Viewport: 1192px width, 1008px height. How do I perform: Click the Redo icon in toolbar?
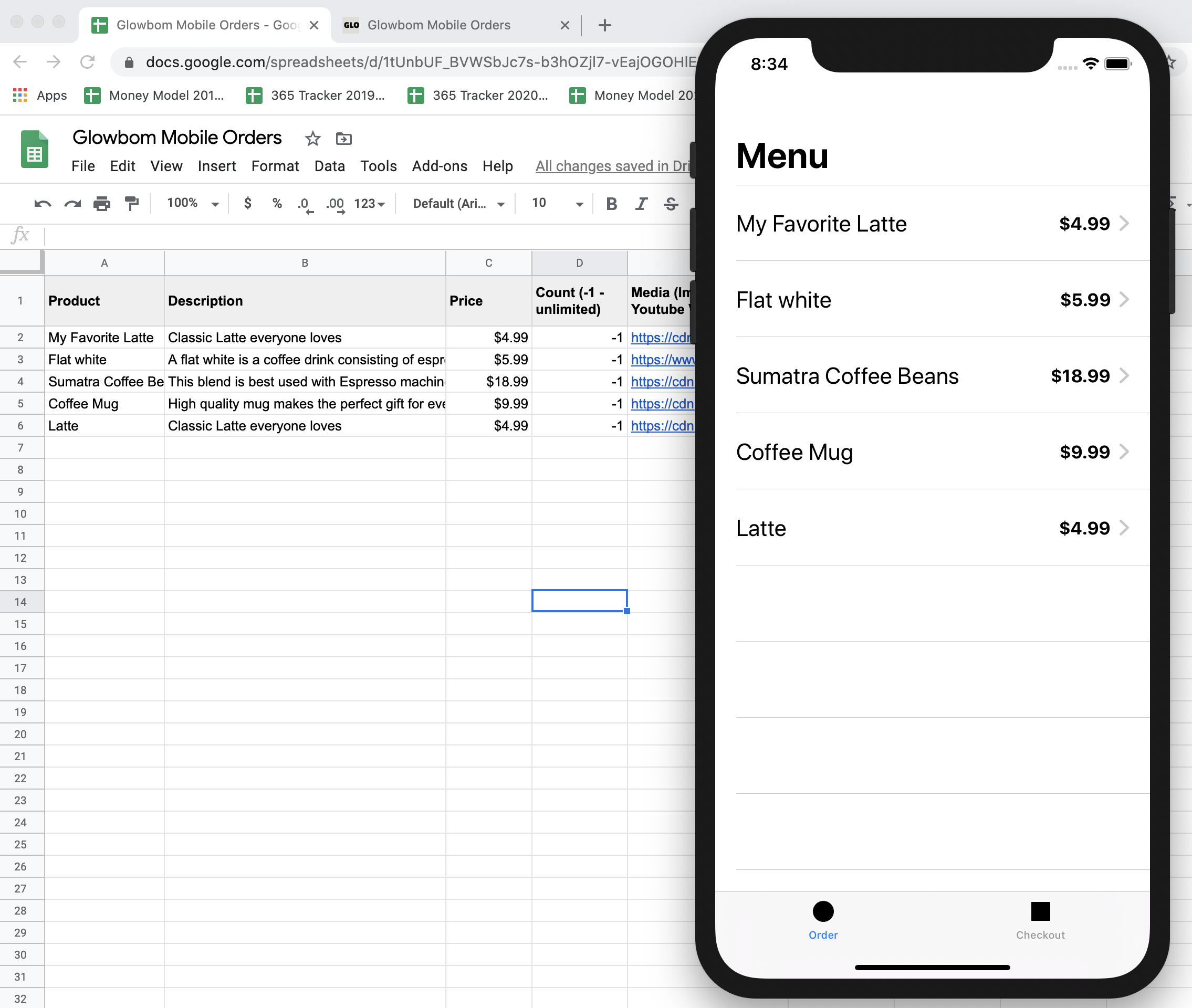point(72,203)
